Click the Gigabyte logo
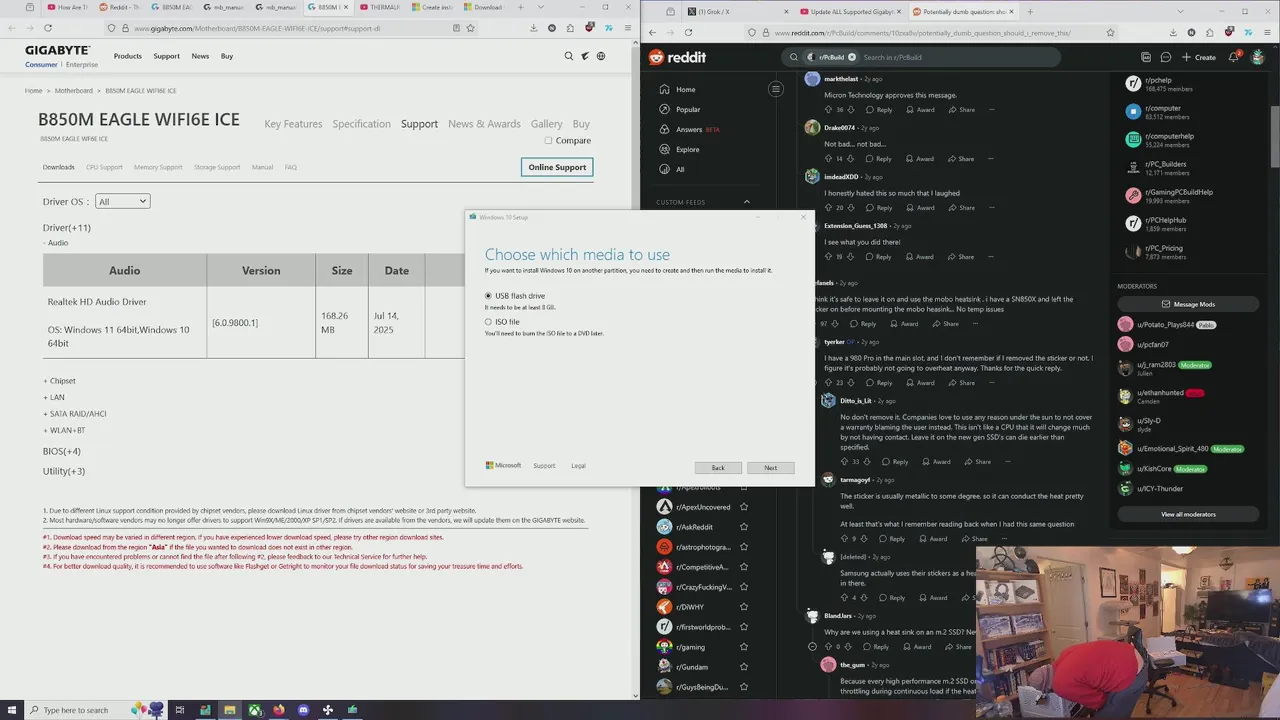This screenshot has height=720, width=1280. 57,50
